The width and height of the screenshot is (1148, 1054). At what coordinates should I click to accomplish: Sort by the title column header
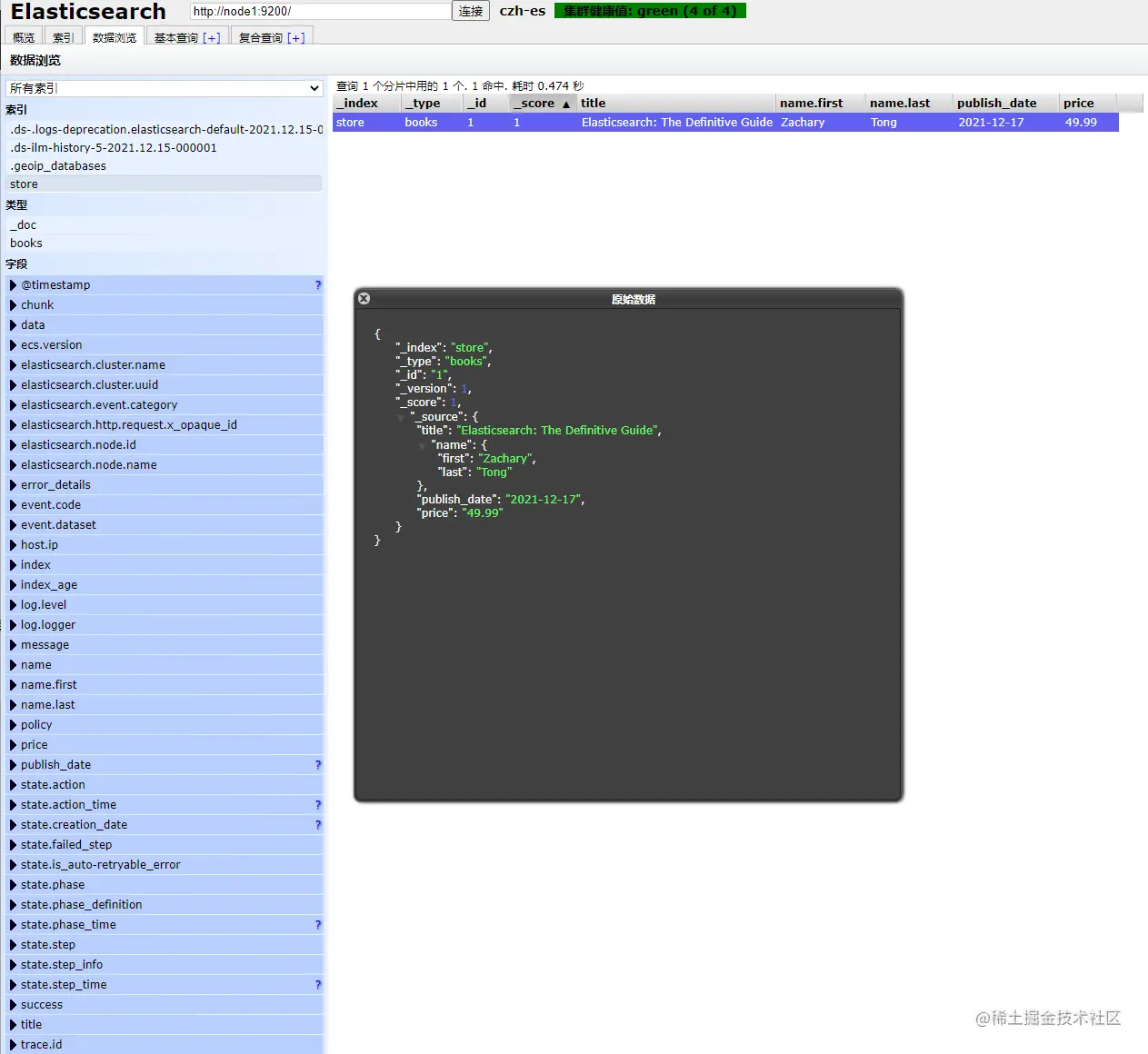(675, 104)
